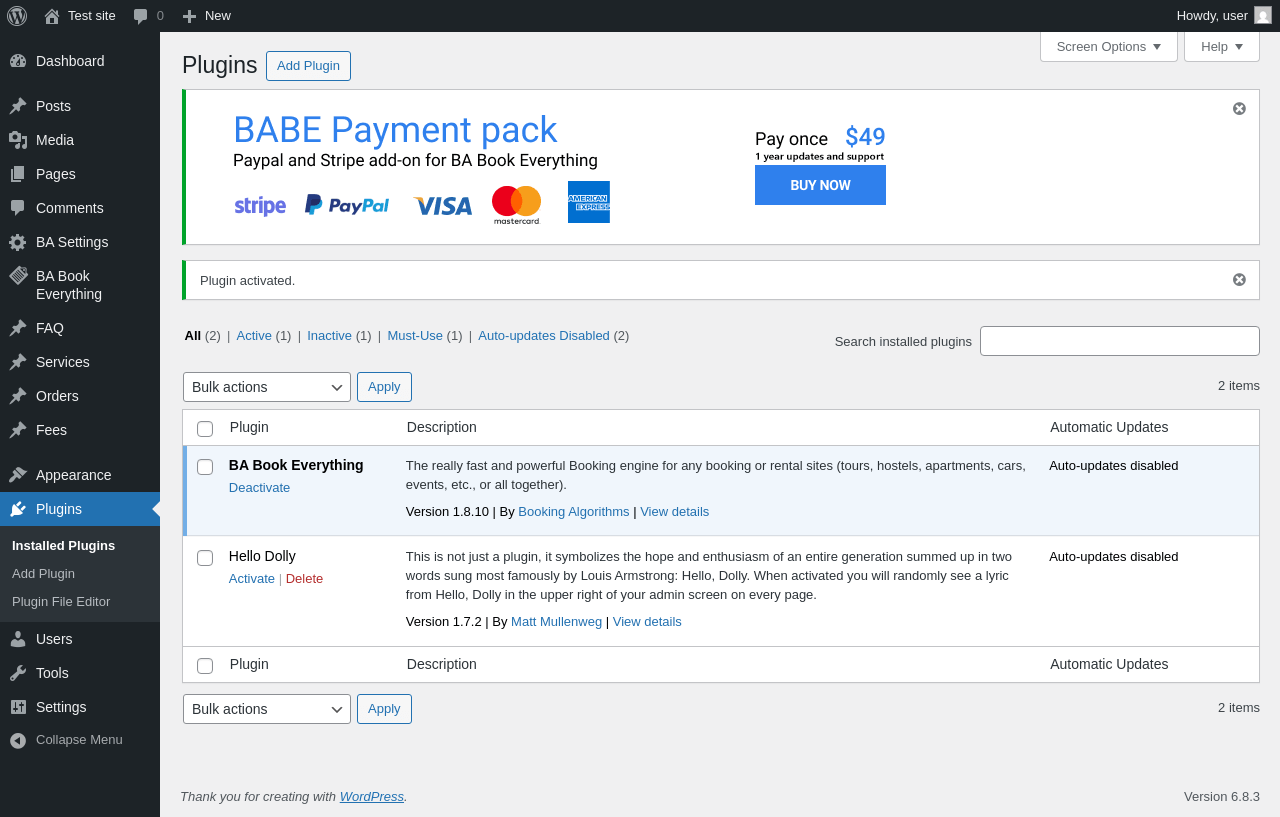
Task: Open Installed Plugins submenu item
Action: tap(63, 546)
